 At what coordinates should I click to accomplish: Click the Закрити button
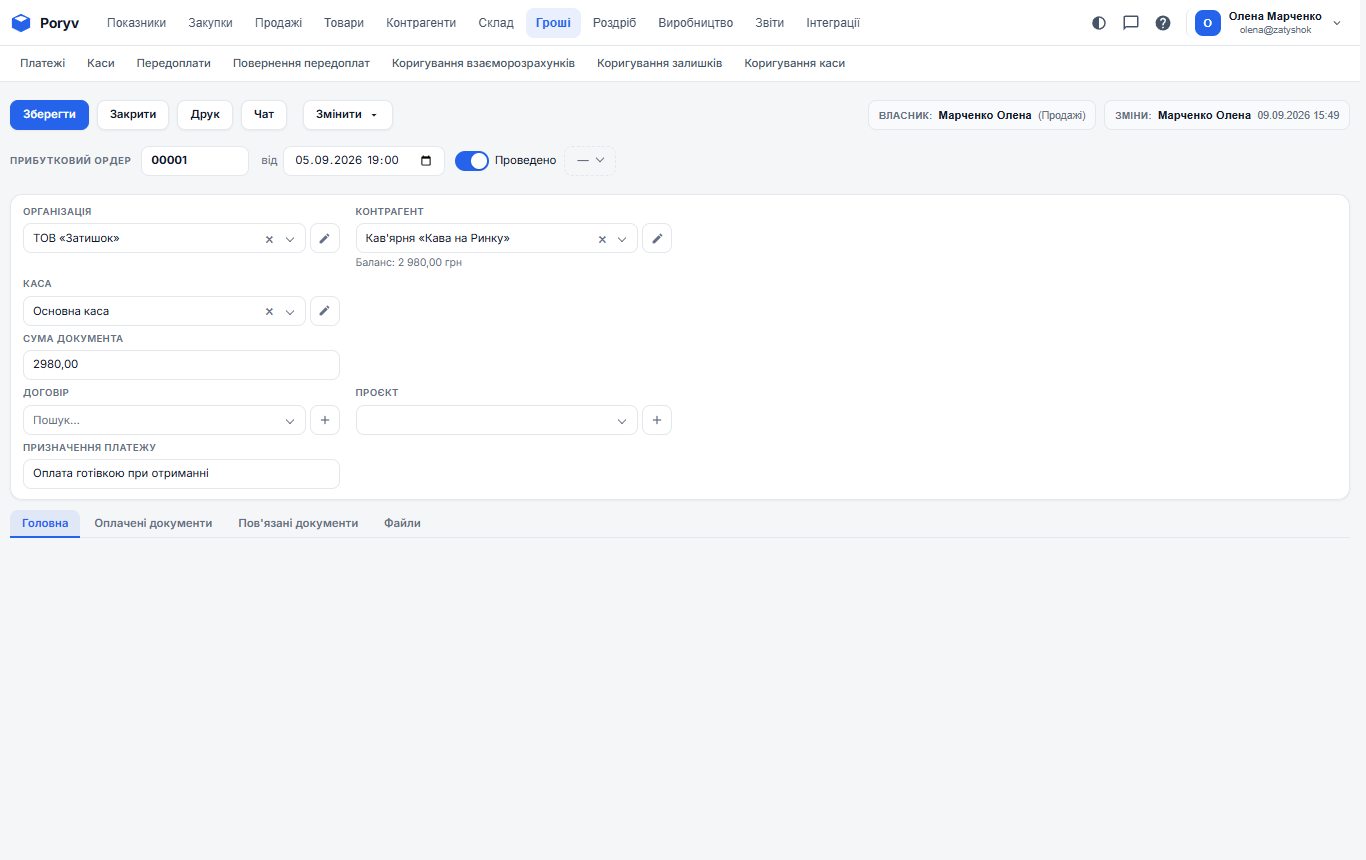(x=133, y=115)
